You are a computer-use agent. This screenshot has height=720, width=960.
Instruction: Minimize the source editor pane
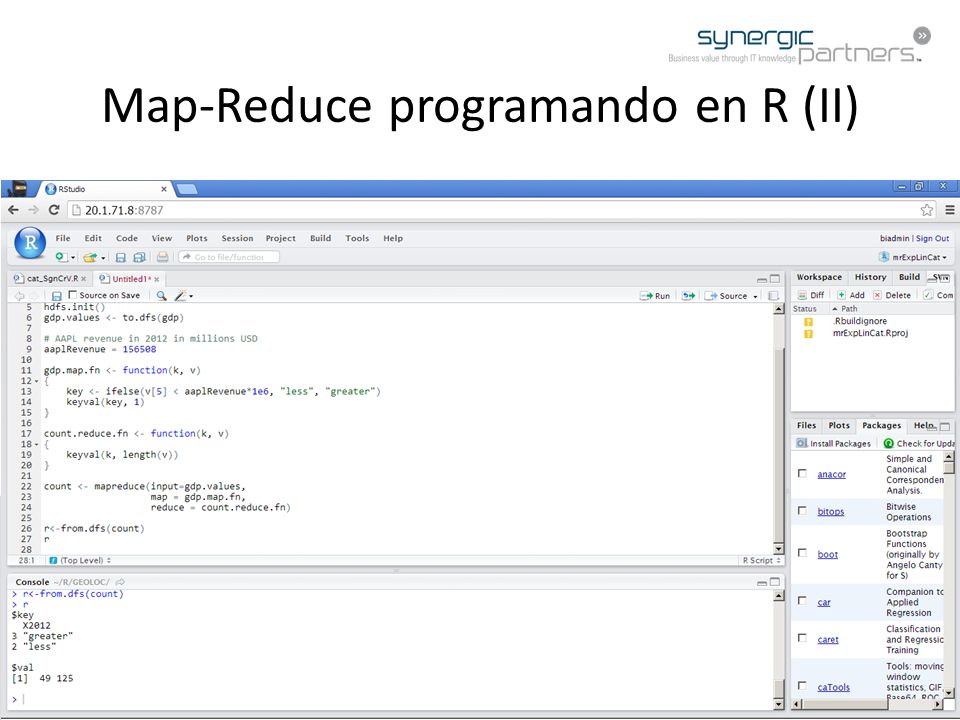(762, 279)
